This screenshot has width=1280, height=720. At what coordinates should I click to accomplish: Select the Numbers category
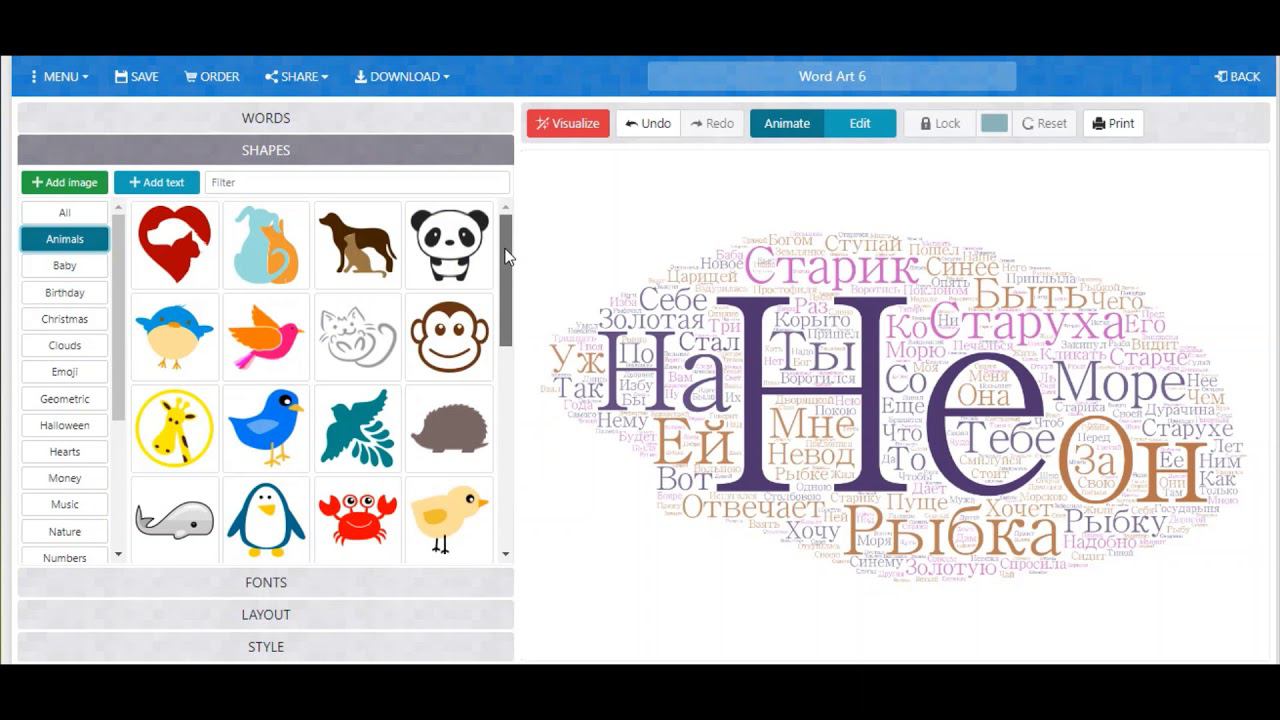[x=65, y=557]
